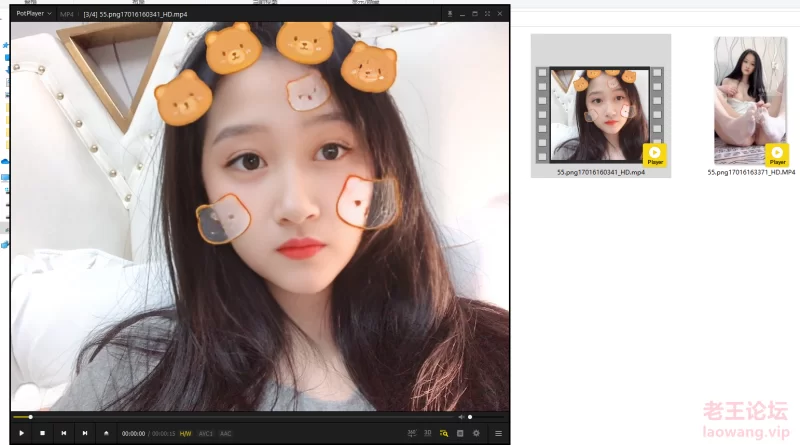Click the video display area in PotPlayer

(260, 216)
